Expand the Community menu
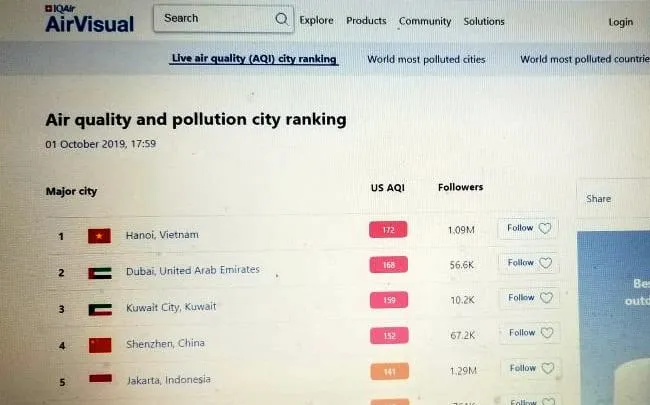 click(x=424, y=21)
